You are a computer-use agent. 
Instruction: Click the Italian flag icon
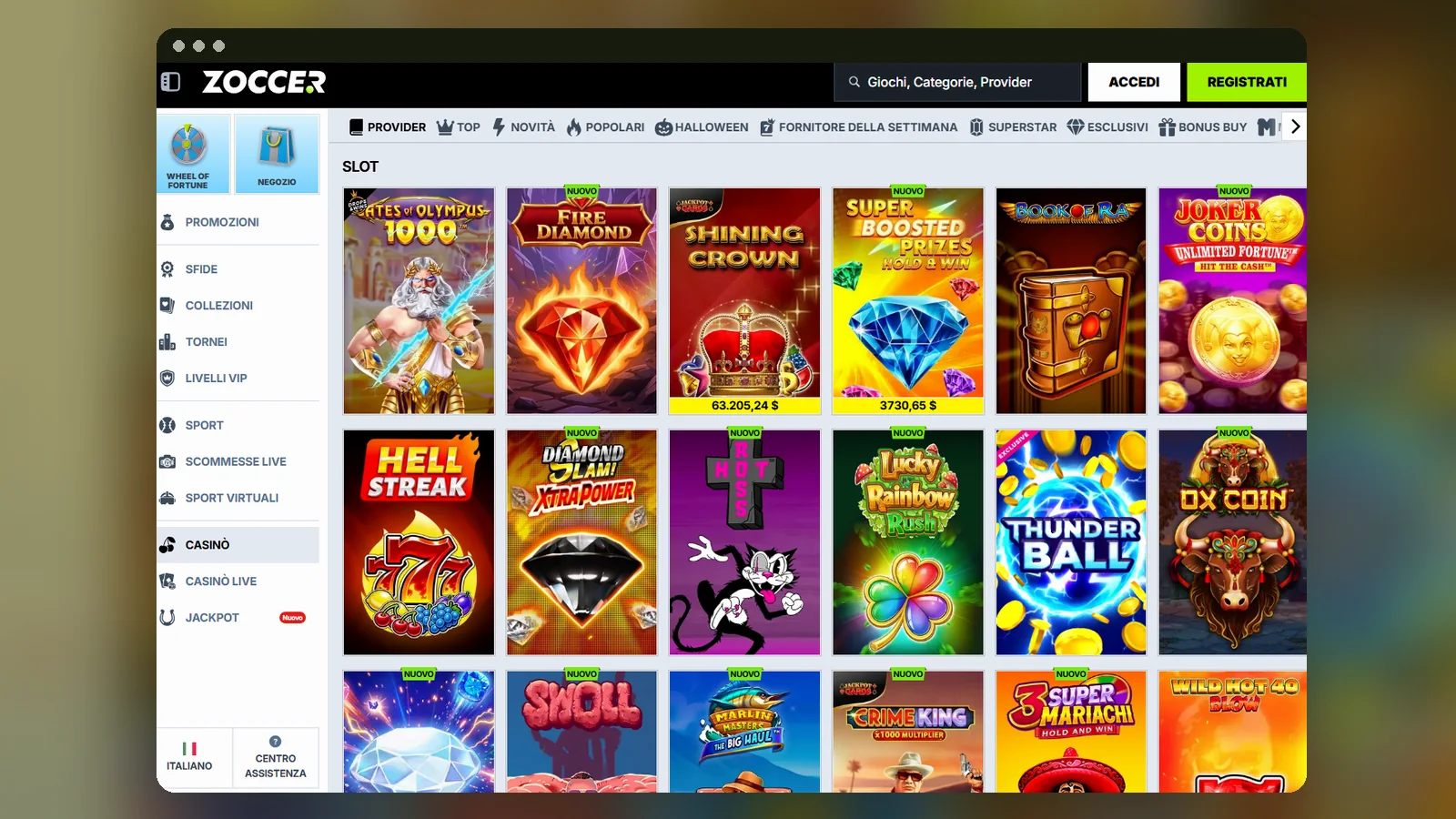pyautogui.click(x=189, y=749)
